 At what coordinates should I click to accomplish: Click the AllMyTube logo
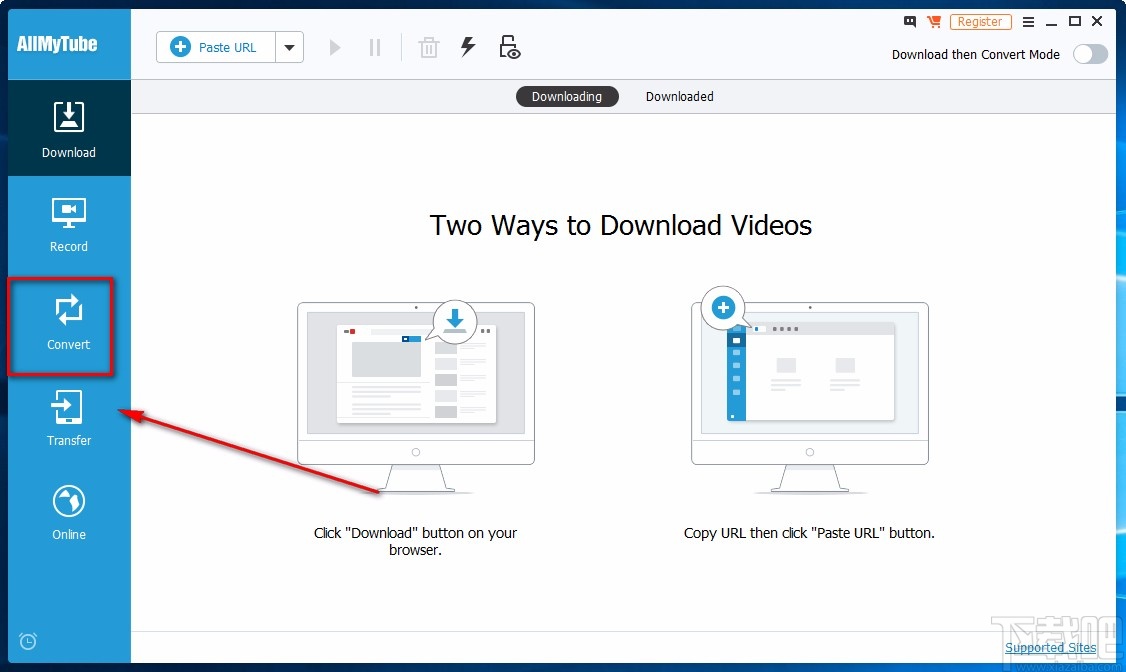pyautogui.click(x=57, y=44)
